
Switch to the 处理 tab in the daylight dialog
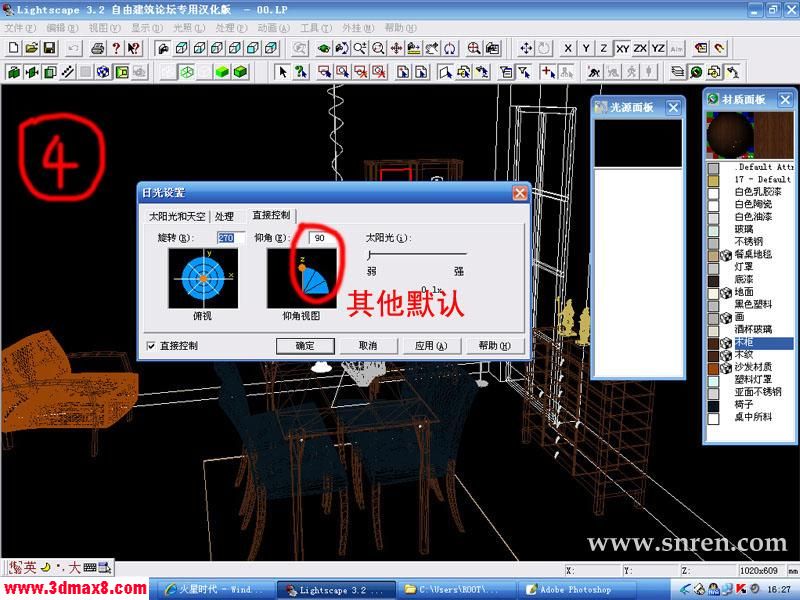tap(224, 216)
